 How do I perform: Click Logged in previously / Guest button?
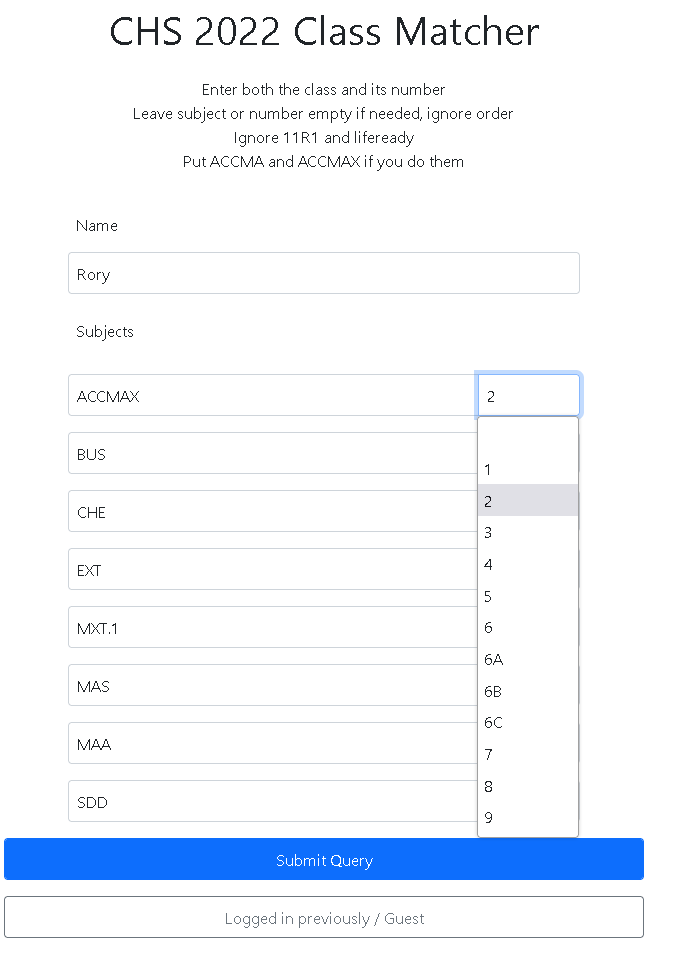pos(324,917)
